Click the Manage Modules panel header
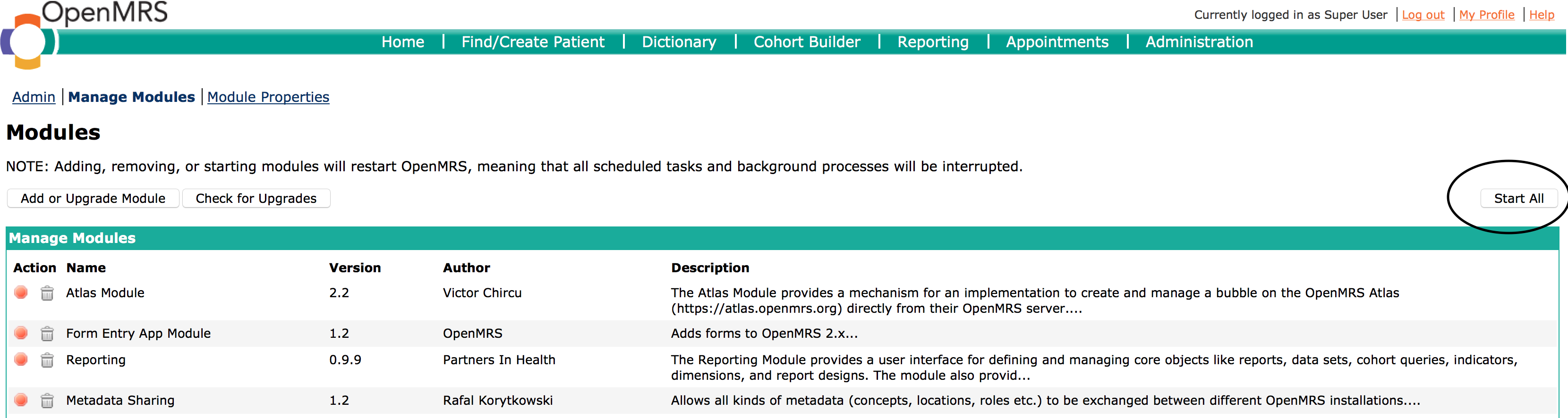The image size is (1568, 418). [782, 238]
